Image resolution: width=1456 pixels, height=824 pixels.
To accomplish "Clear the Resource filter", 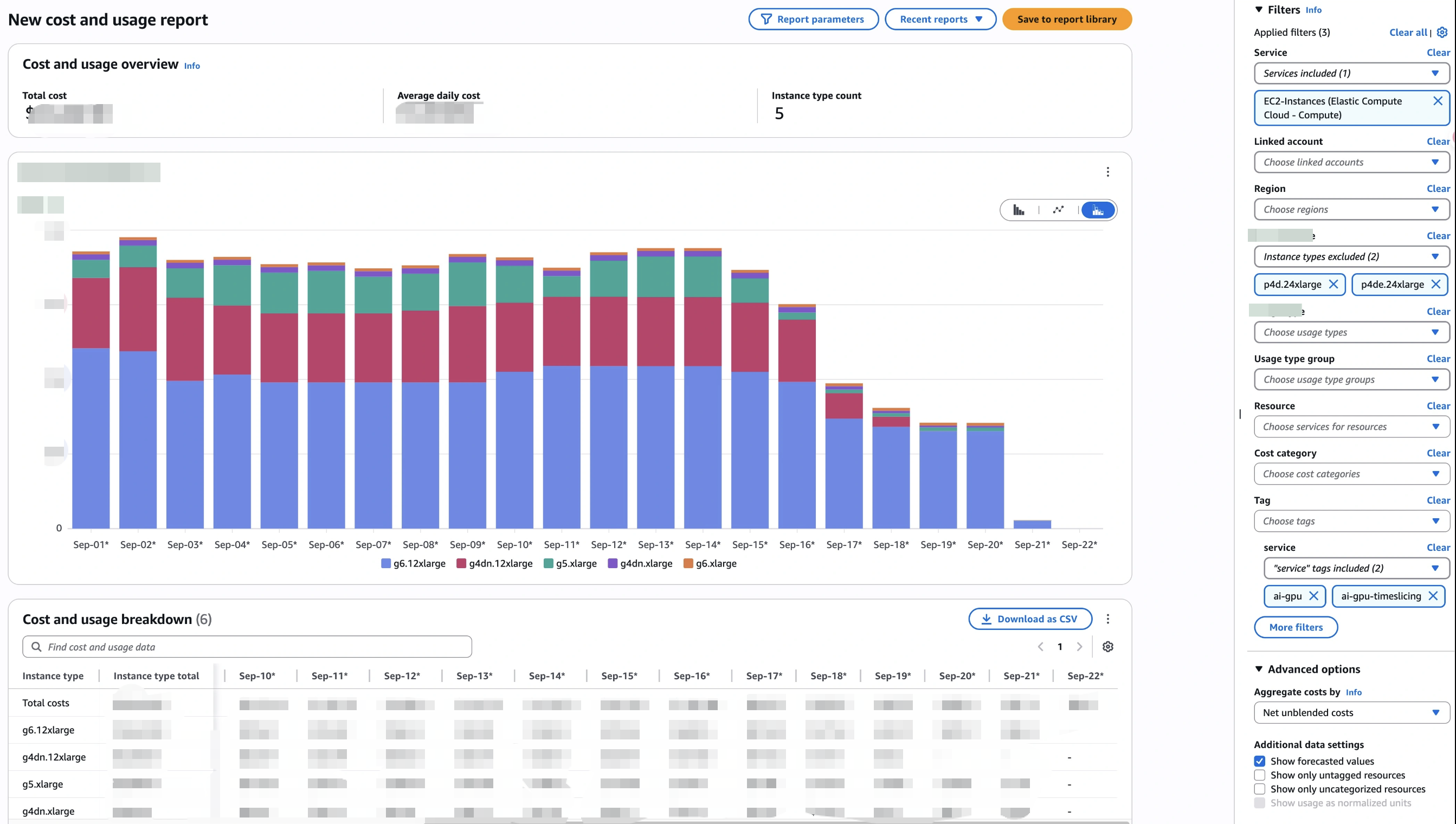I will click(1438, 407).
